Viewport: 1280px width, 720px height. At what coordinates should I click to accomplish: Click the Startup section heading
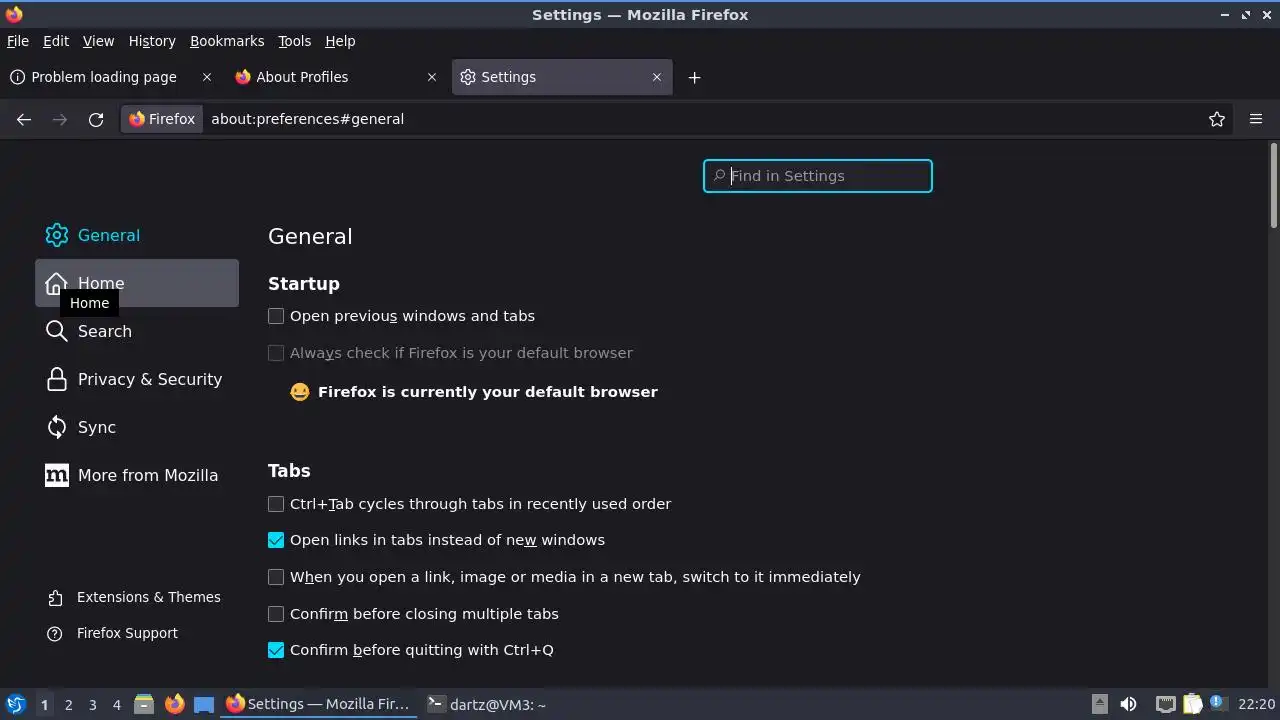[304, 284]
